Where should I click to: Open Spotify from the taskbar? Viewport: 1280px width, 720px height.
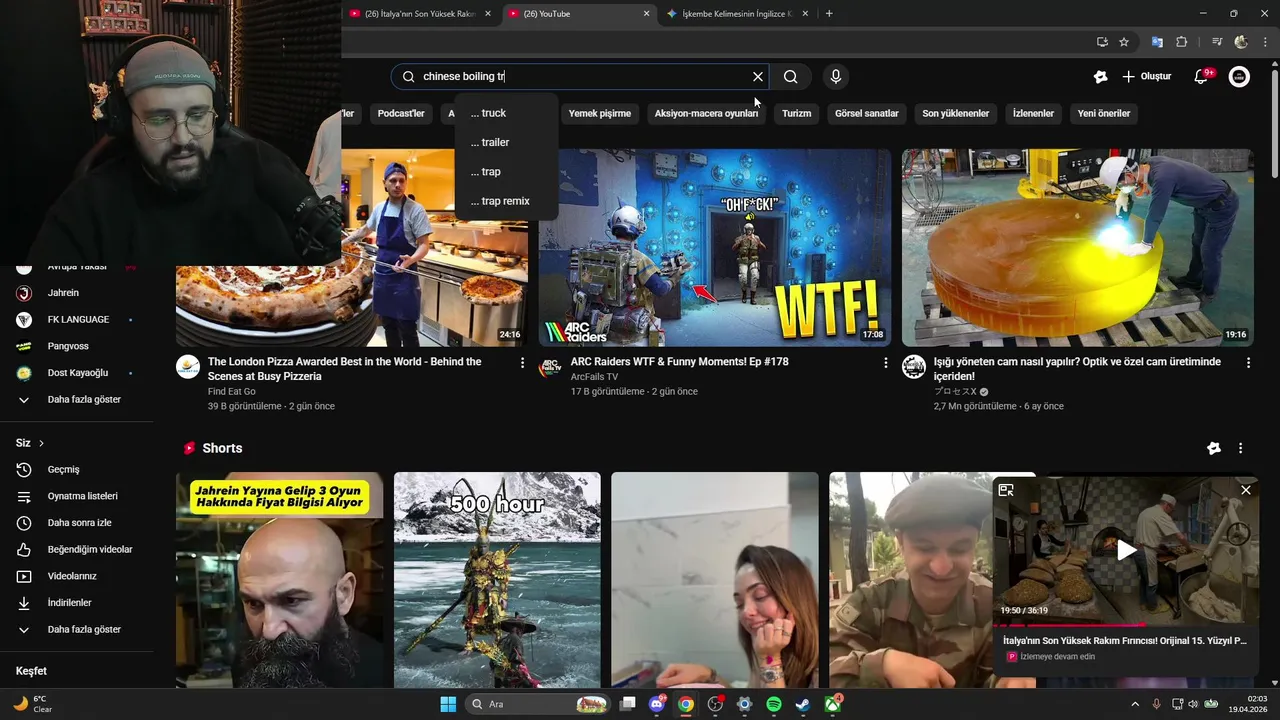click(x=774, y=704)
